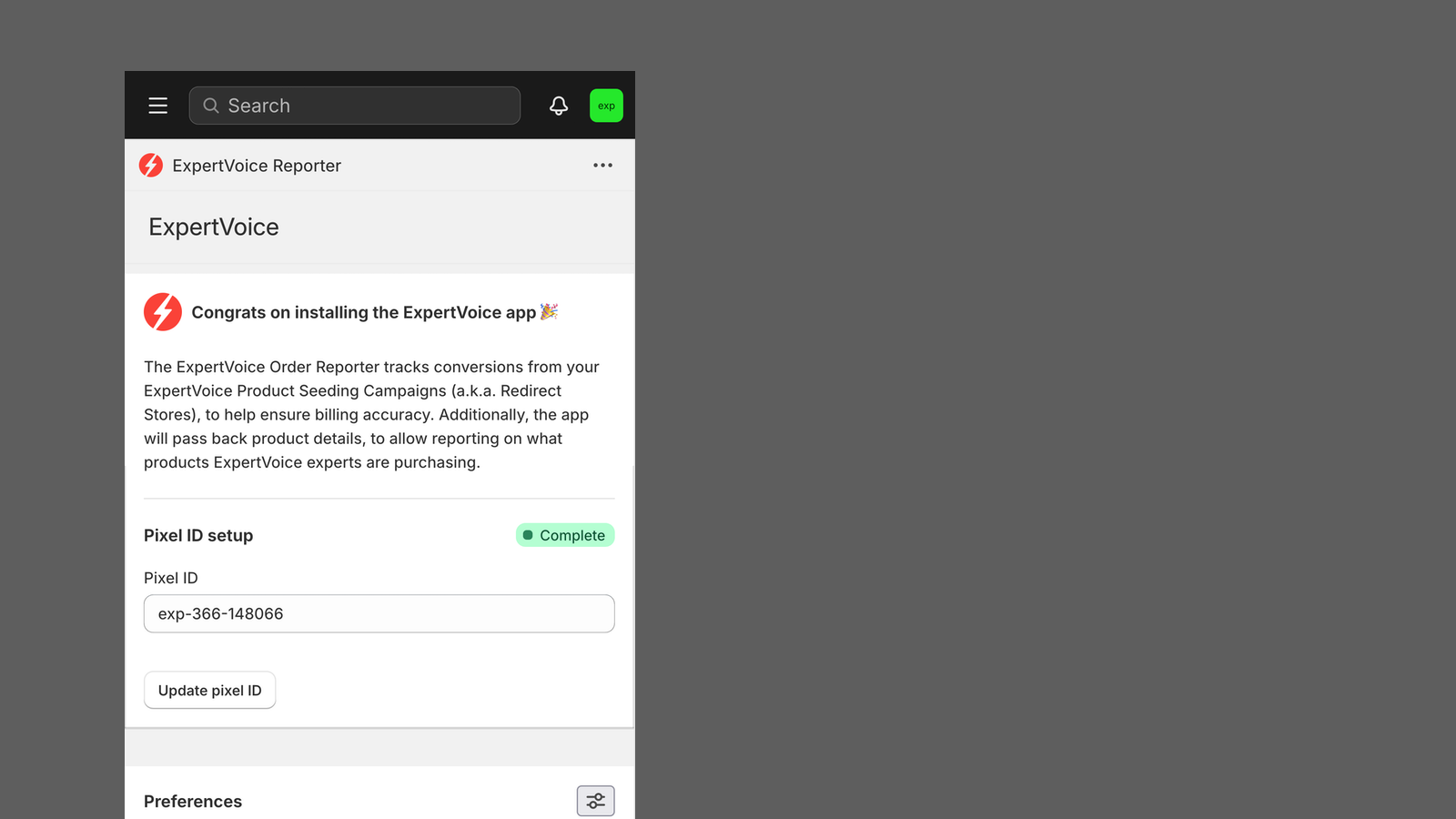Click the Preferences section heading
1456x819 pixels.
point(193,802)
